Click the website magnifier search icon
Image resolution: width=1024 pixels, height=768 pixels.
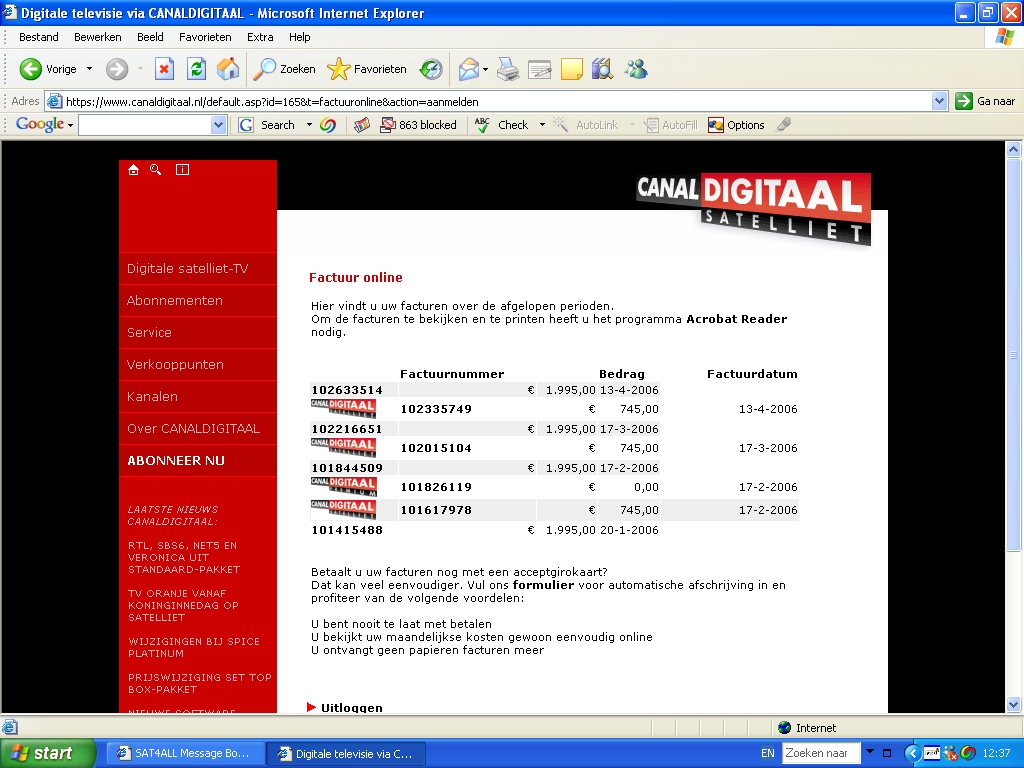point(155,170)
